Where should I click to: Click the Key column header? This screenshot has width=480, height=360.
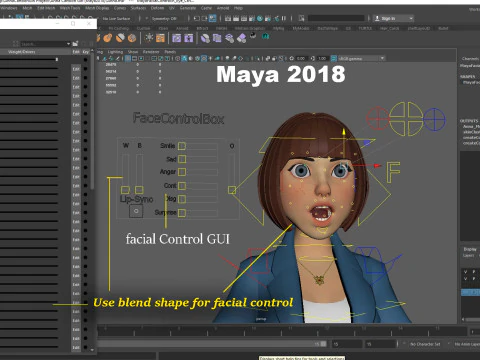(85, 52)
